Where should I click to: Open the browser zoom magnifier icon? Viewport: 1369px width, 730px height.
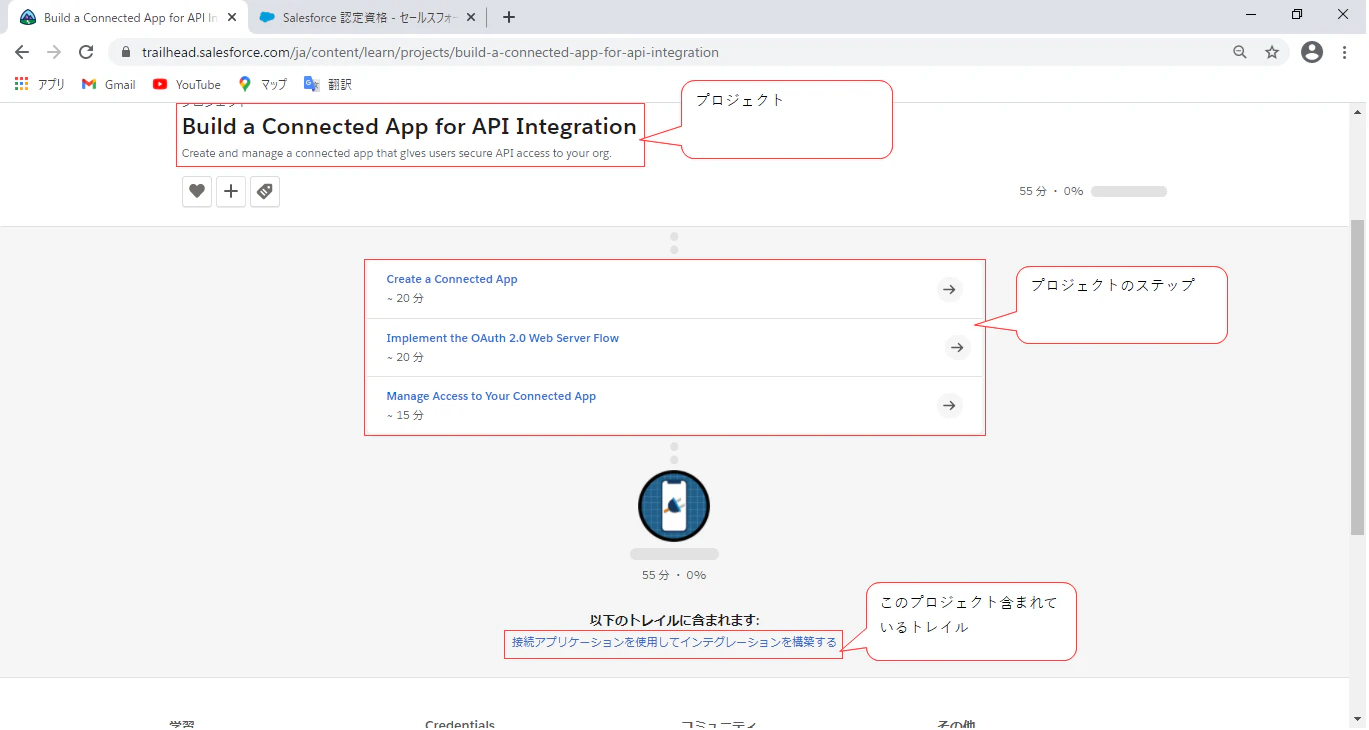tap(1240, 52)
